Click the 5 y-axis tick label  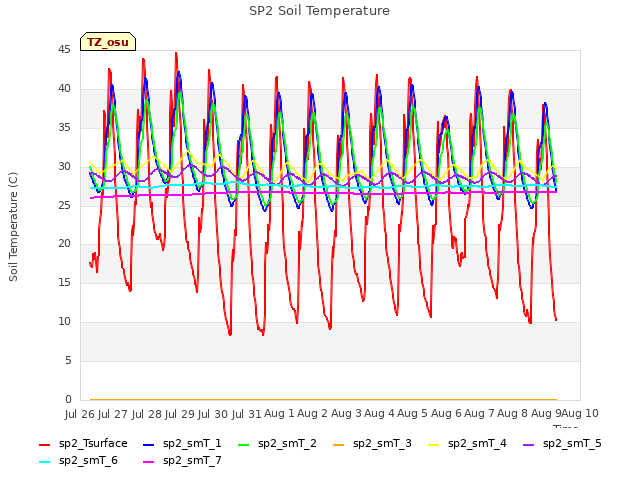point(68,360)
